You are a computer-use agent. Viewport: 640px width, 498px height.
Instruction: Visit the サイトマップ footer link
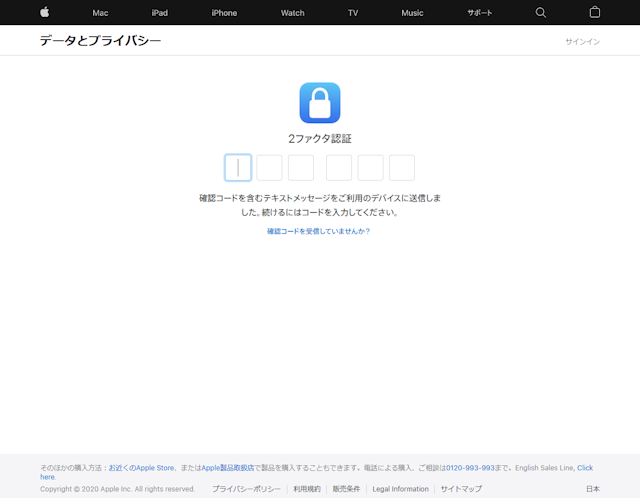pyautogui.click(x=461, y=489)
